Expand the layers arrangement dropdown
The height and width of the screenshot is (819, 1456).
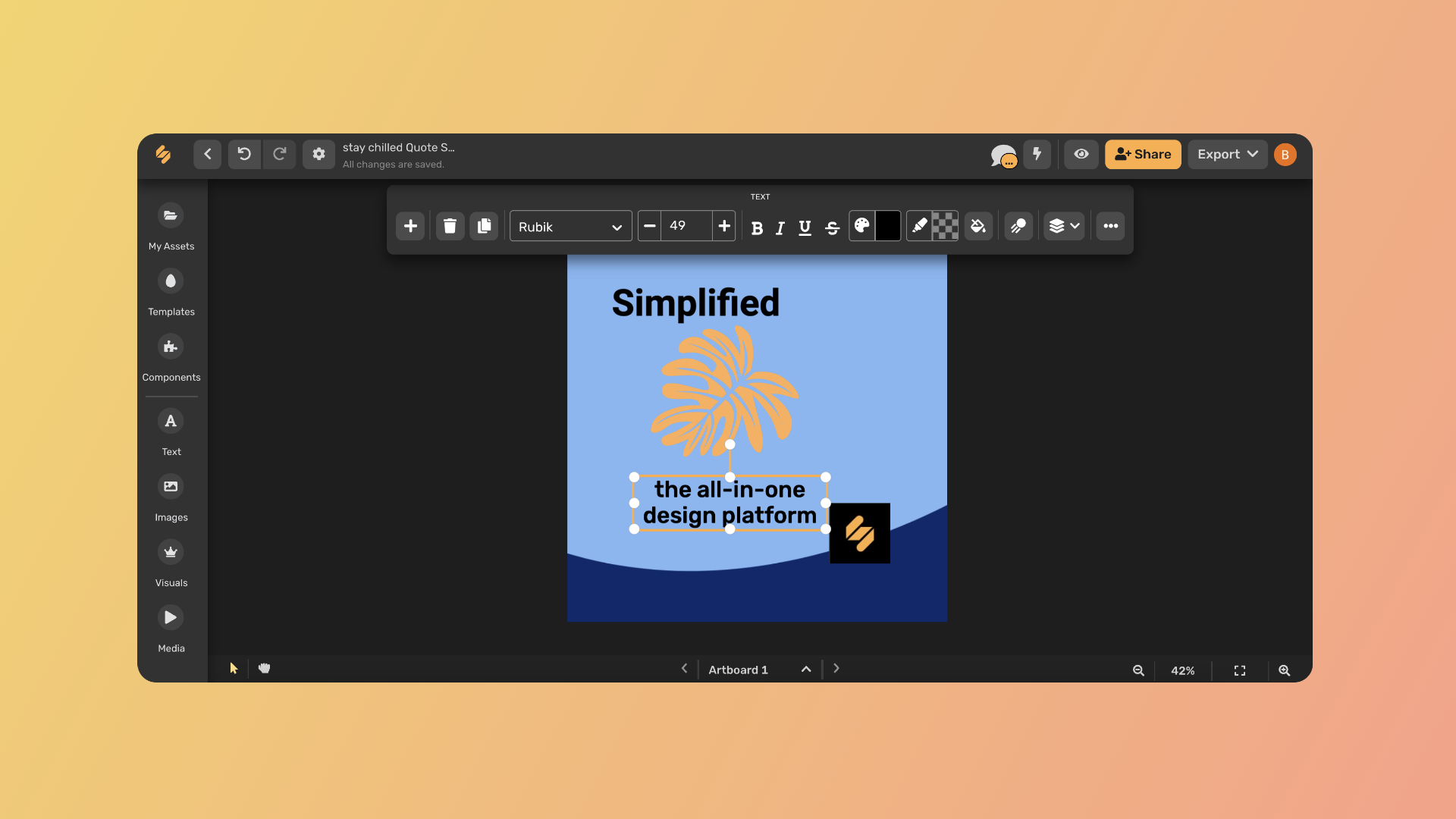click(x=1064, y=226)
